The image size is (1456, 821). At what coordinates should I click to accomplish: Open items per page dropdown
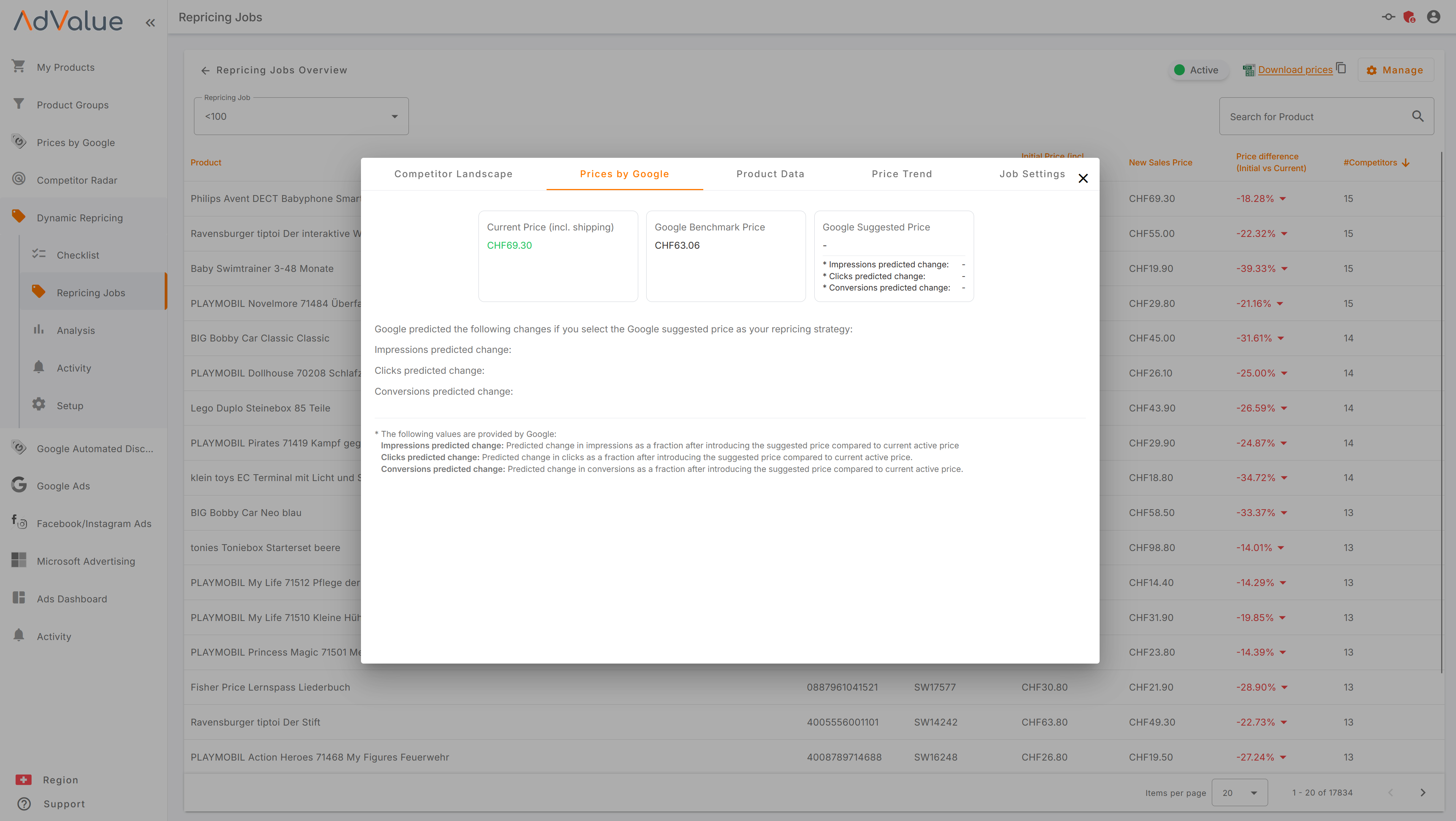(1240, 793)
